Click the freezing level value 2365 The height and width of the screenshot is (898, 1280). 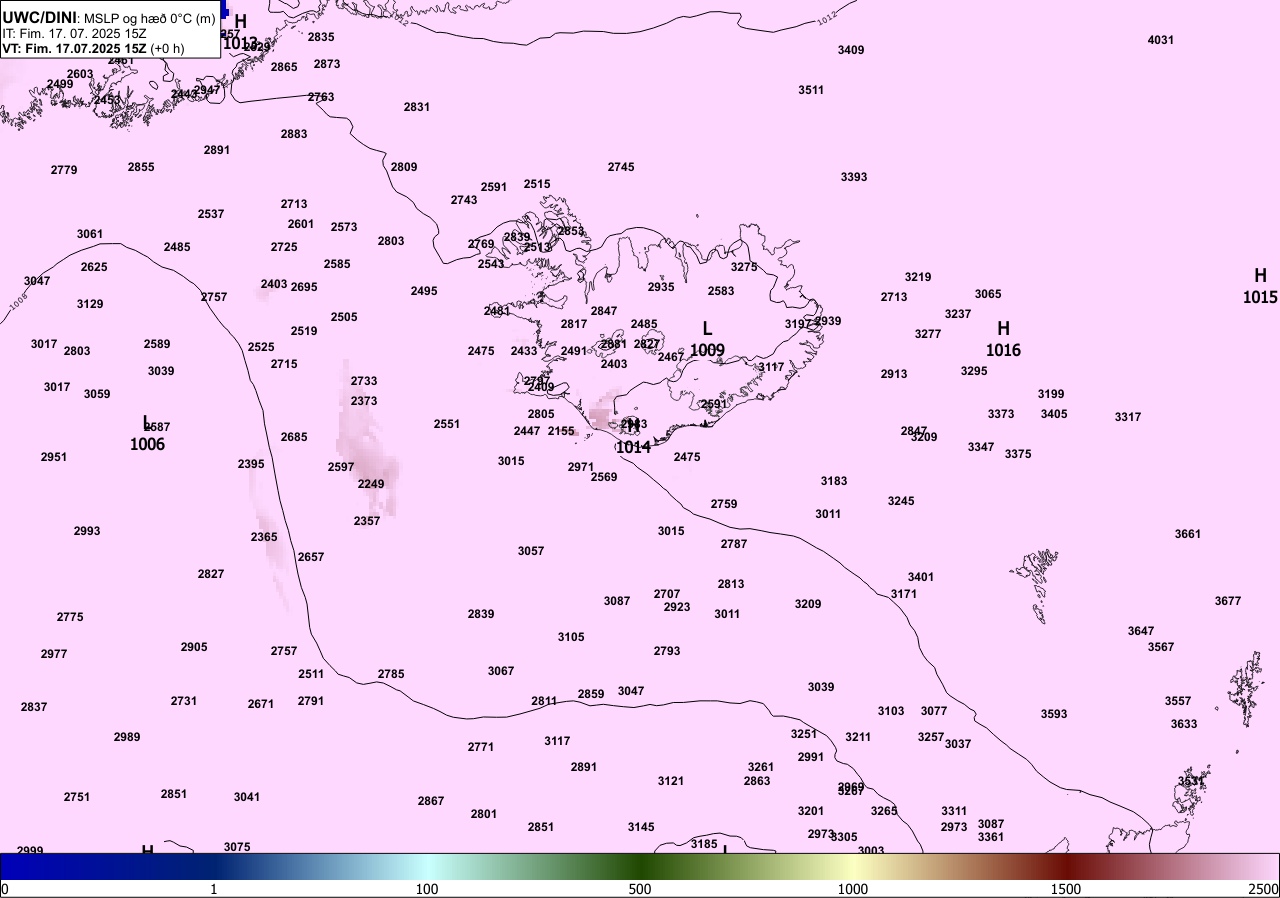pos(264,537)
